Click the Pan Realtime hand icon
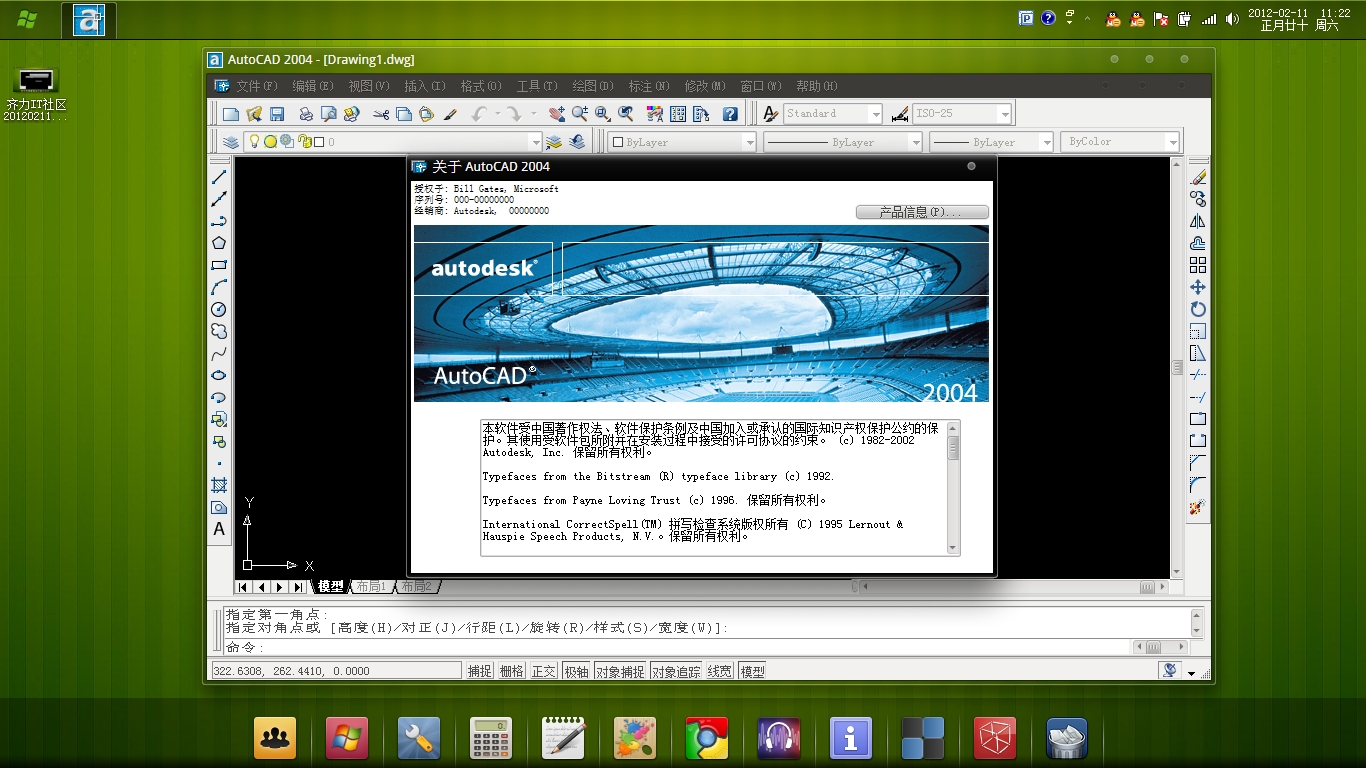 tap(557, 114)
